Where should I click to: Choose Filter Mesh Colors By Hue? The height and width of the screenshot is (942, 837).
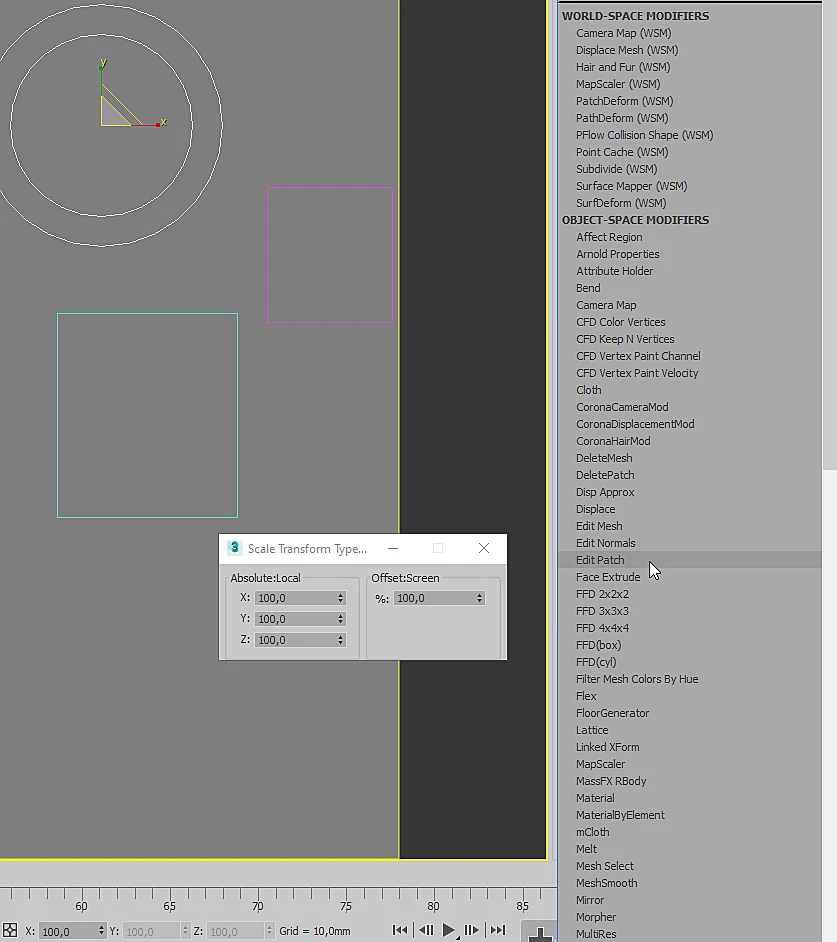(x=637, y=679)
